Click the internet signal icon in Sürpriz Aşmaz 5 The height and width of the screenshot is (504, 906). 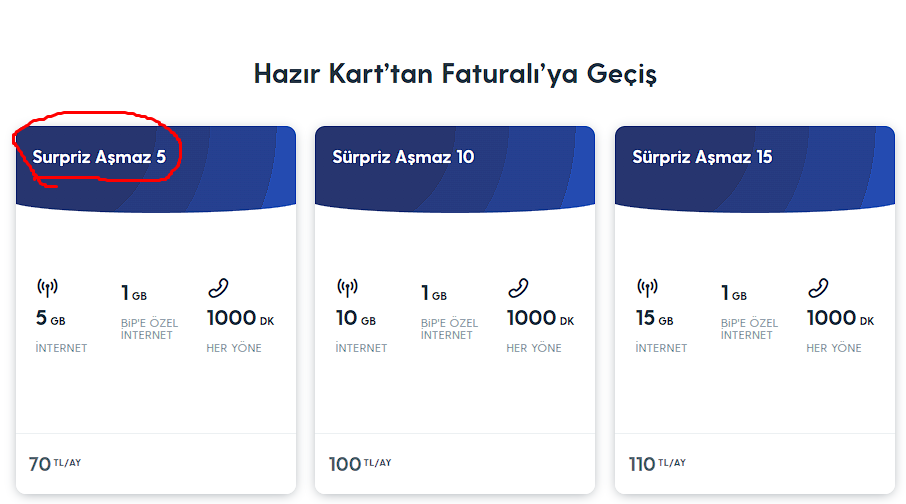47,288
